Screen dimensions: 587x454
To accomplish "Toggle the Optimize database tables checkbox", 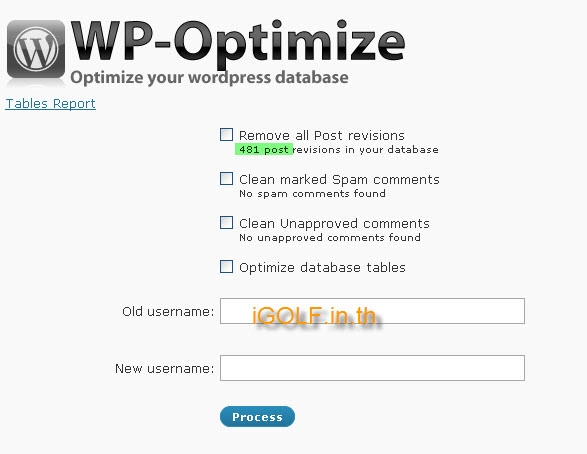I will pyautogui.click(x=226, y=266).
